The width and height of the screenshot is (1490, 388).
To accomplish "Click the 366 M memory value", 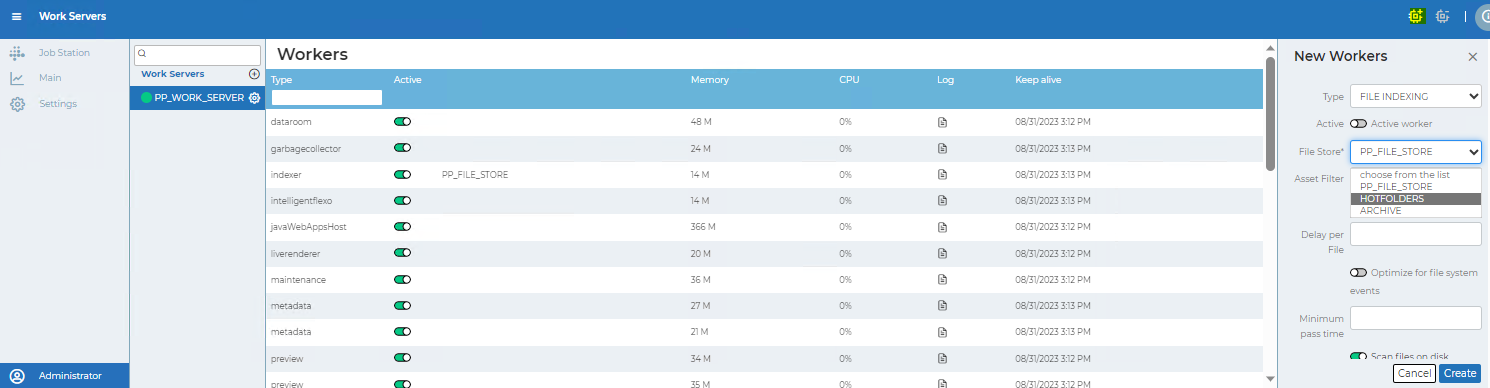I will tap(703, 227).
